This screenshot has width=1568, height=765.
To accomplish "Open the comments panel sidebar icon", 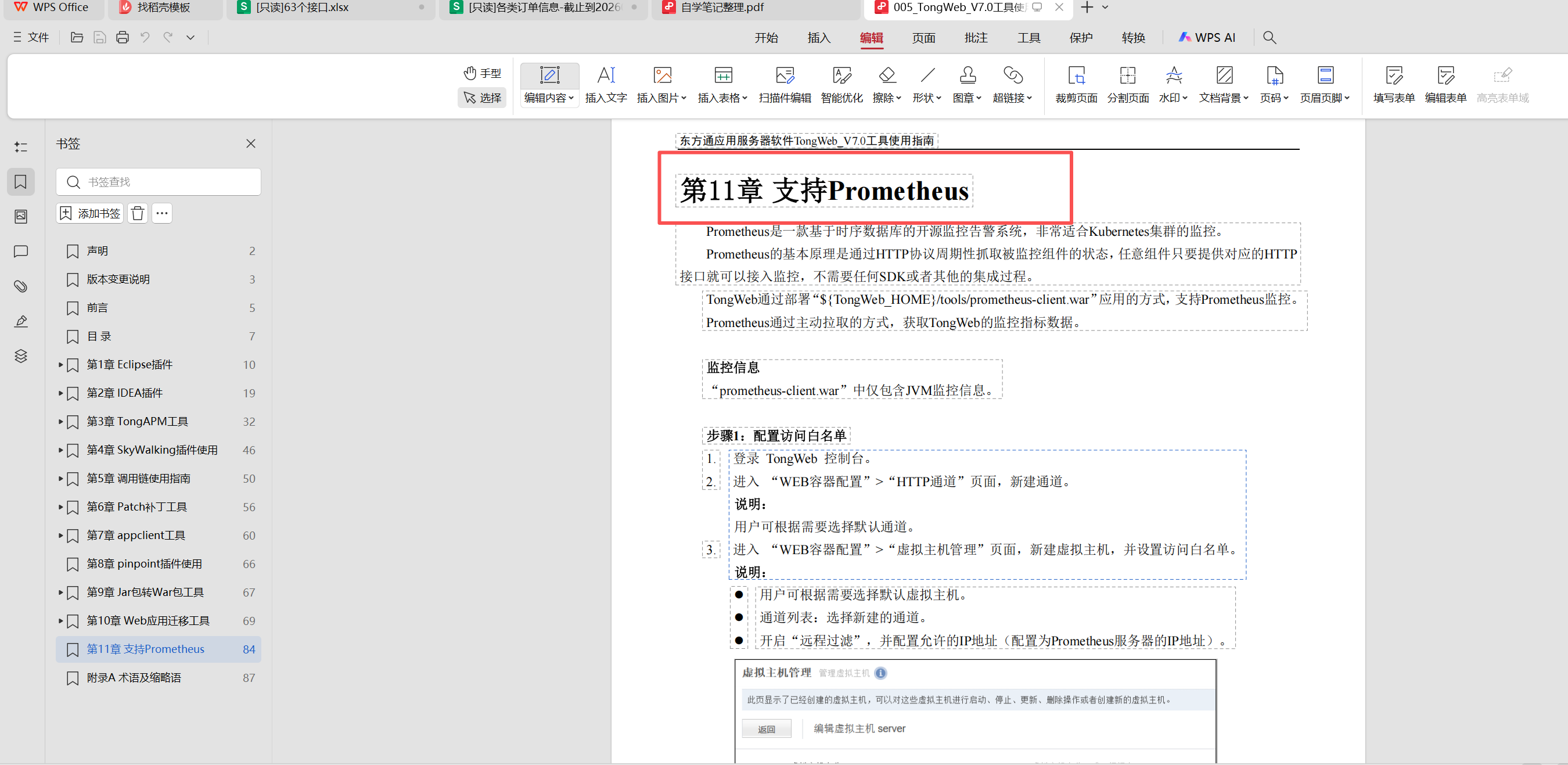I will (x=21, y=252).
